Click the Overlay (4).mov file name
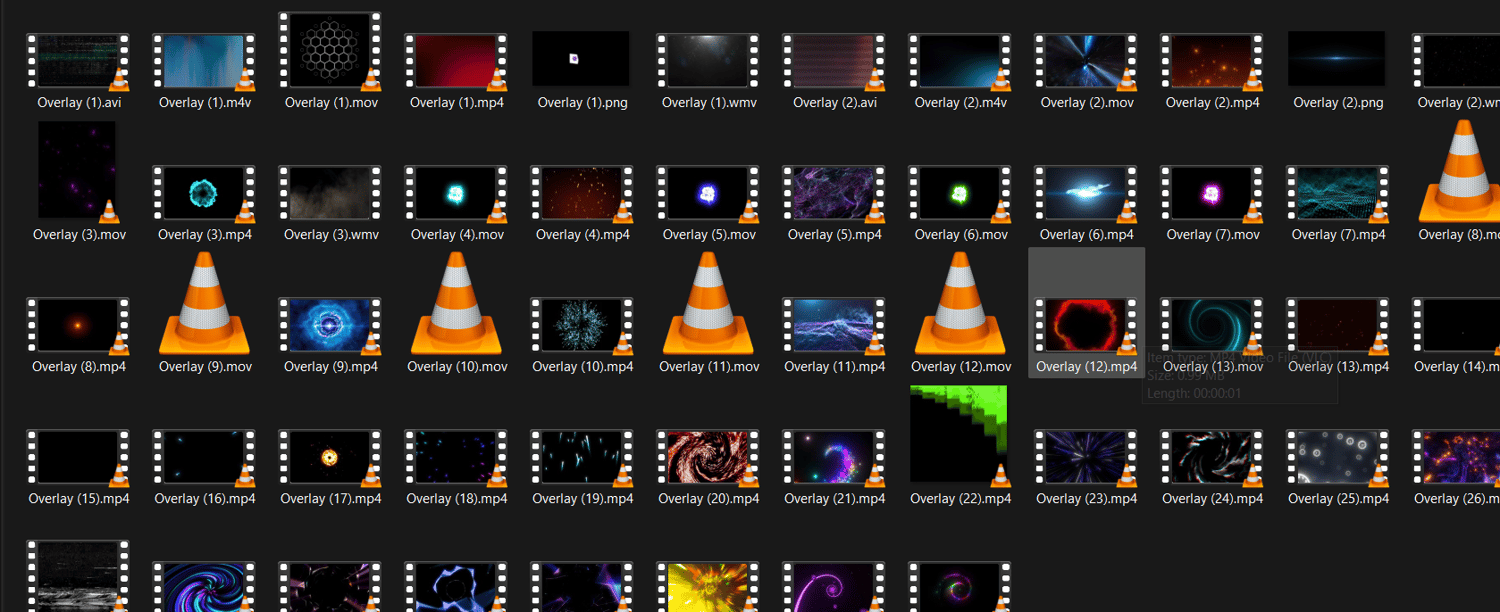1500x612 pixels. tap(456, 234)
